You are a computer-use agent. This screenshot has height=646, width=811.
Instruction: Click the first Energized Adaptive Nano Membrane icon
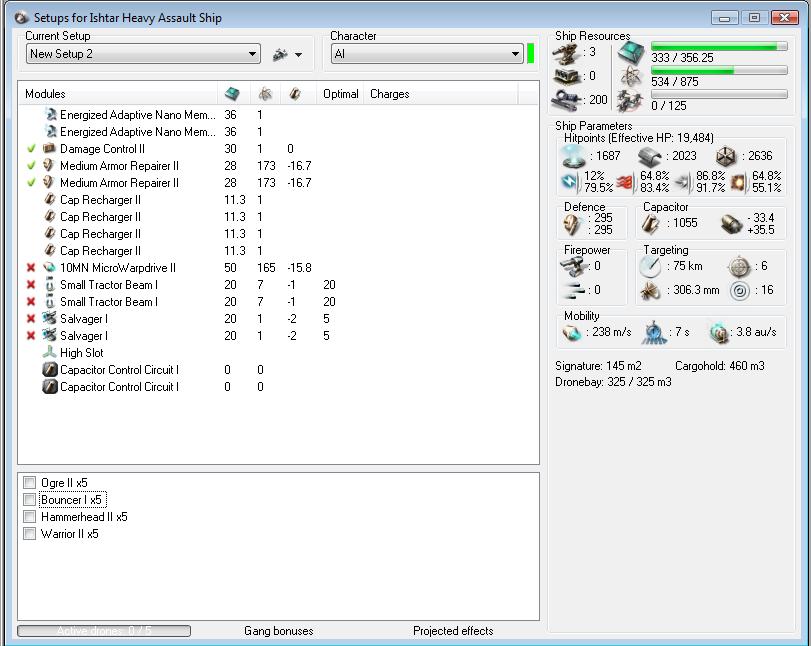[50, 115]
